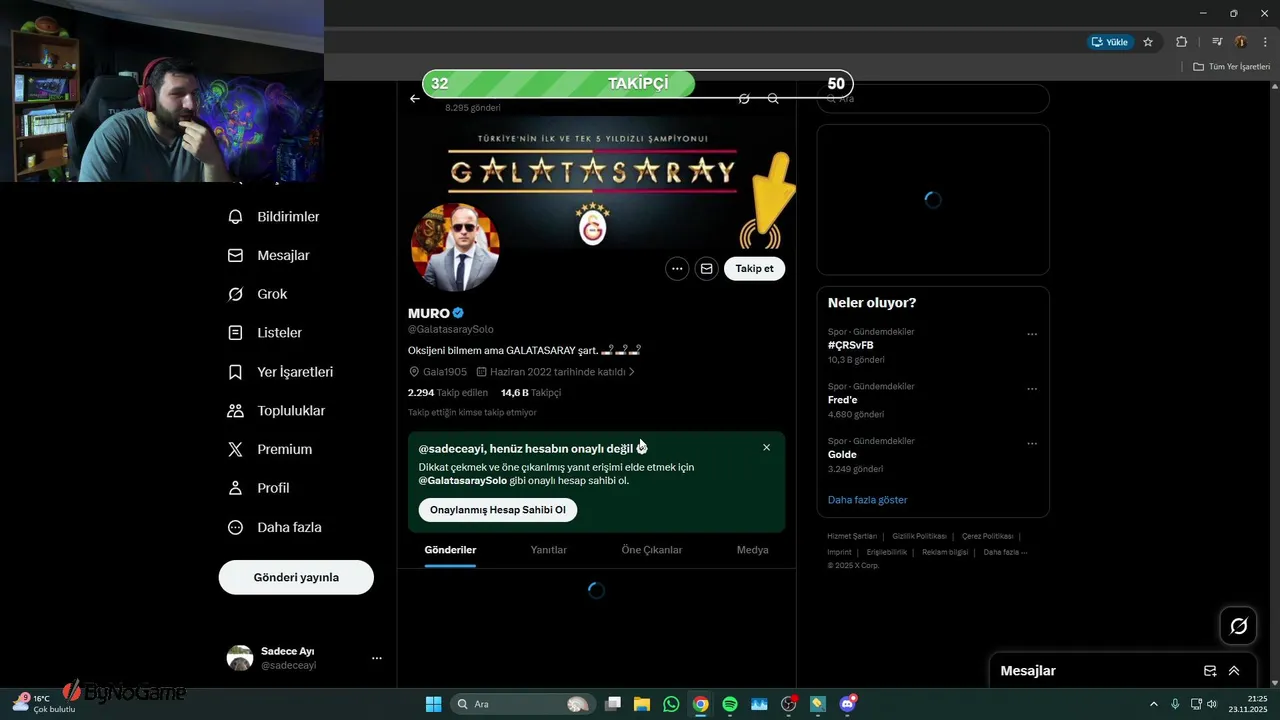Expand the footer Daha fazla ··· menu
Image resolution: width=1280 pixels, height=720 pixels.
[1005, 552]
